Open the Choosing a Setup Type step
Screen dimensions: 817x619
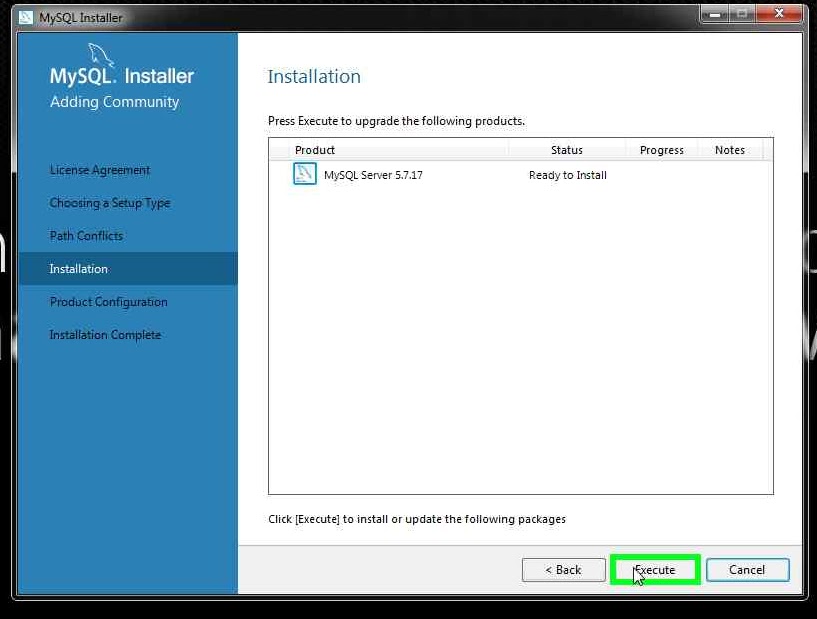(110, 203)
